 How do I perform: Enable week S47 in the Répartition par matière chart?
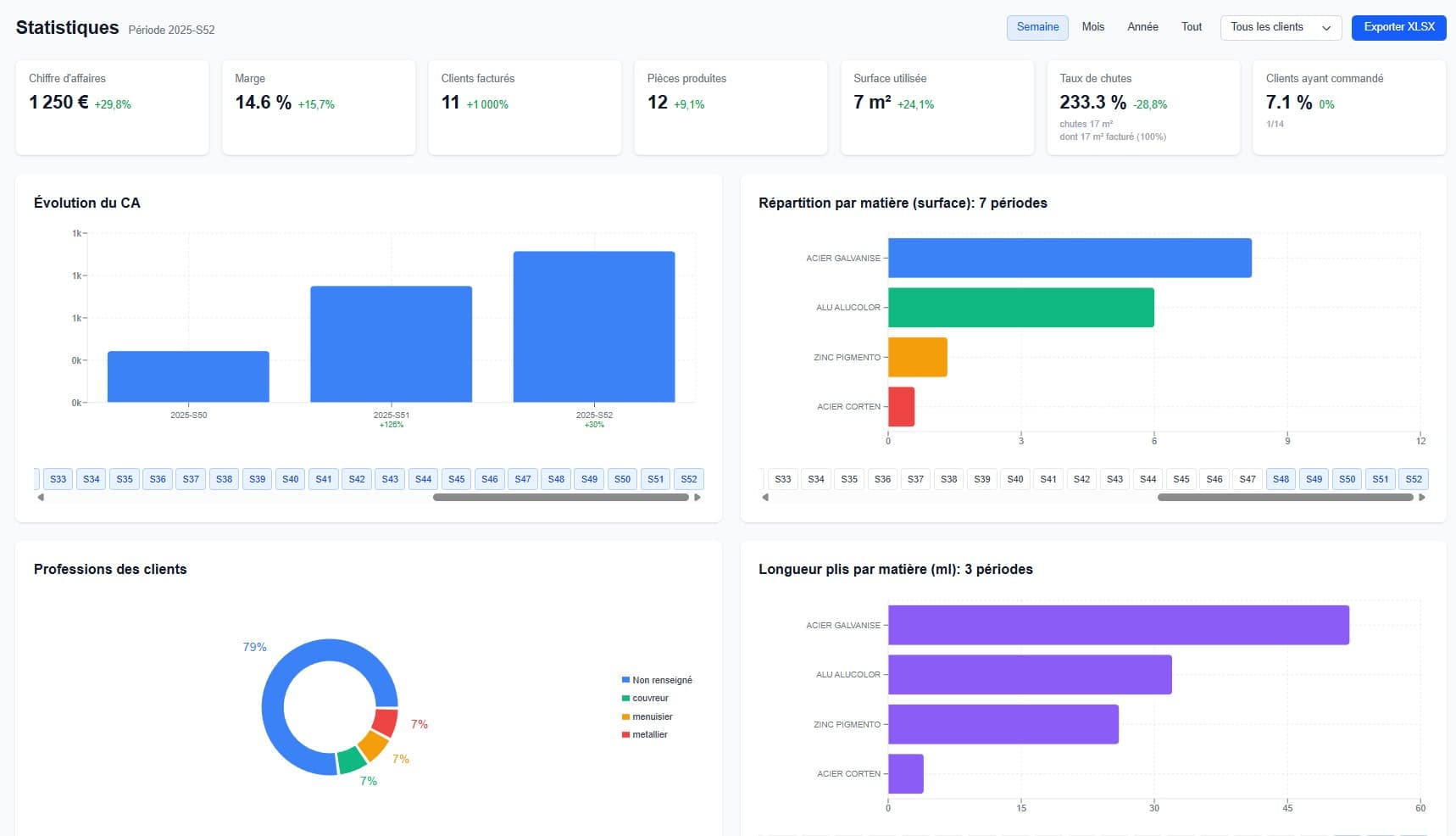pos(1248,479)
